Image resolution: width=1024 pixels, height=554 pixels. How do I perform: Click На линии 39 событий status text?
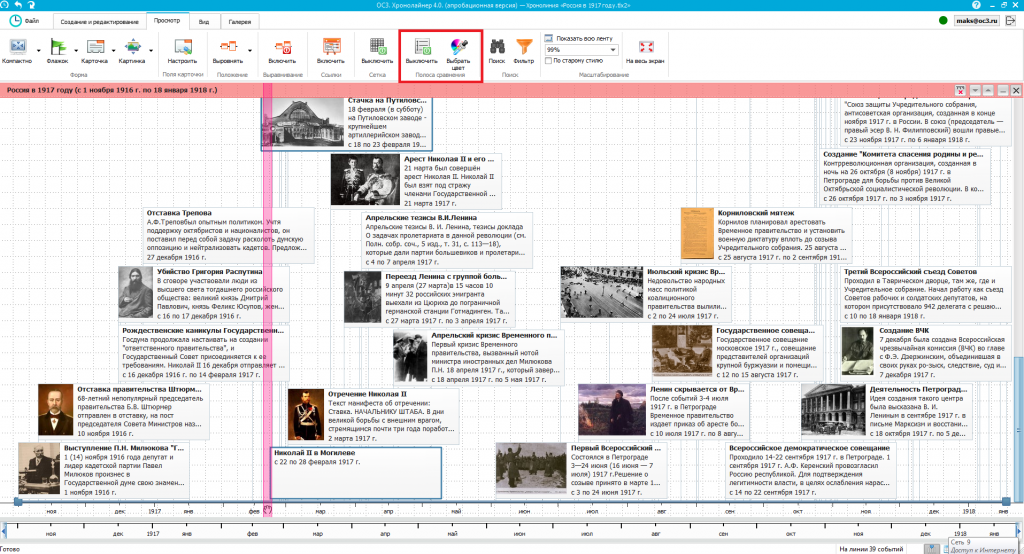click(x=872, y=549)
